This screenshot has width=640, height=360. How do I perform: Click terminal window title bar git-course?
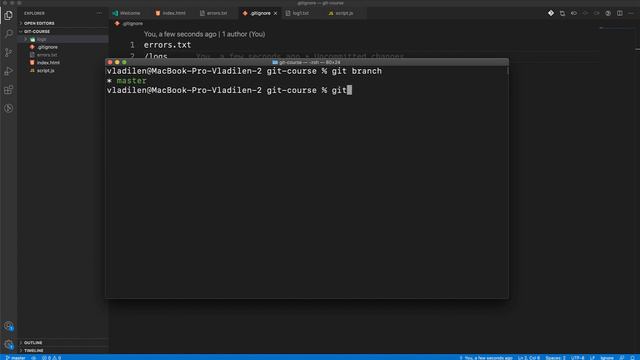click(307, 62)
